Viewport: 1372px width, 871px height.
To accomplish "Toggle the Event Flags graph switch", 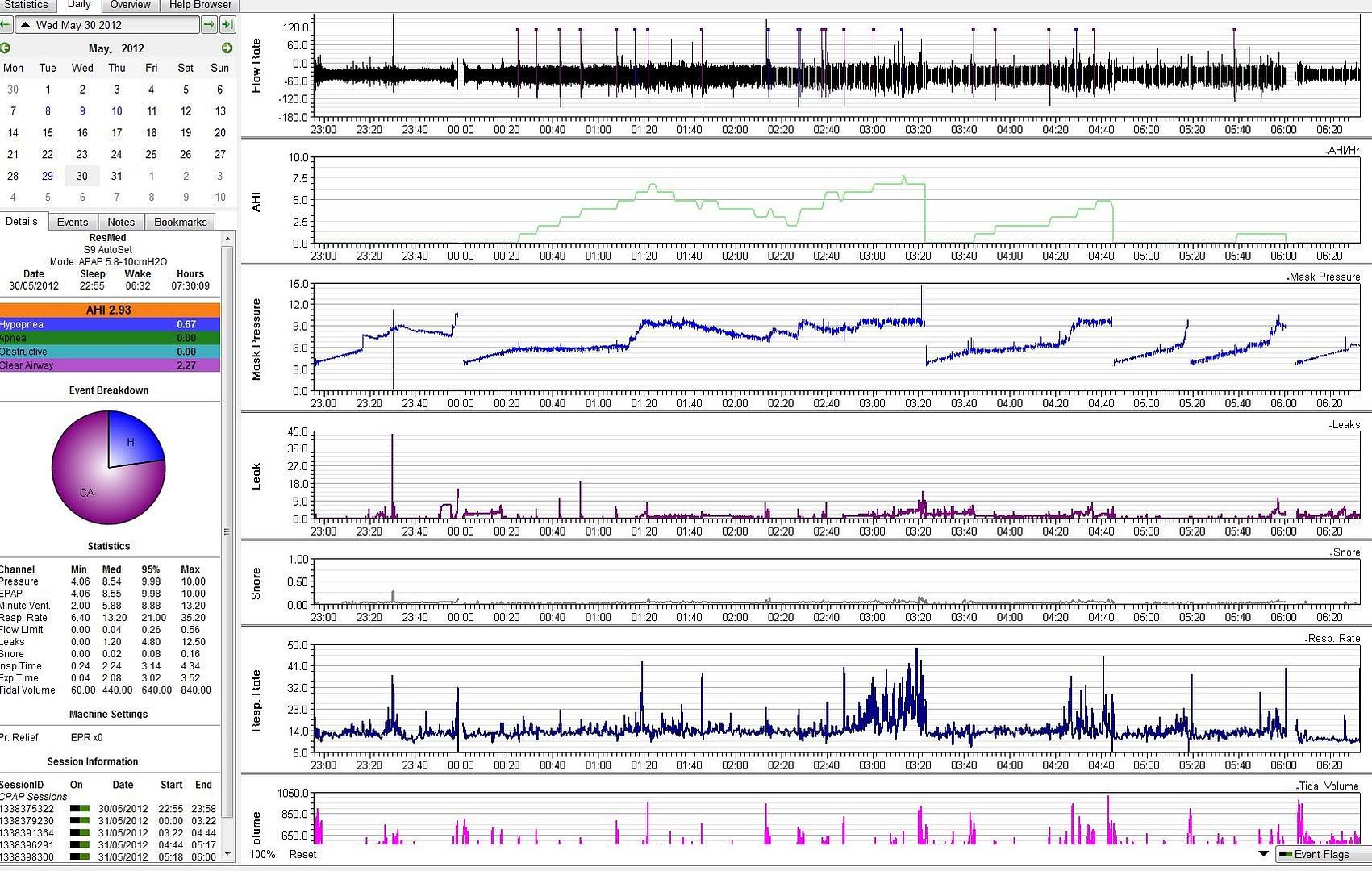I will [x=1286, y=855].
